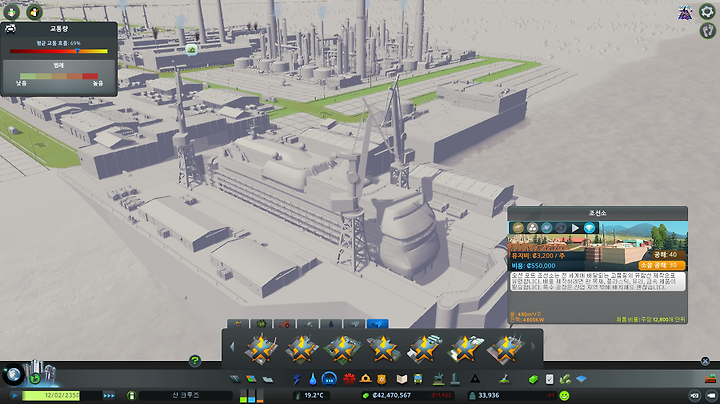This screenshot has width=720, height=404.
Task: Open the city info views globe button
Action: tap(13, 375)
